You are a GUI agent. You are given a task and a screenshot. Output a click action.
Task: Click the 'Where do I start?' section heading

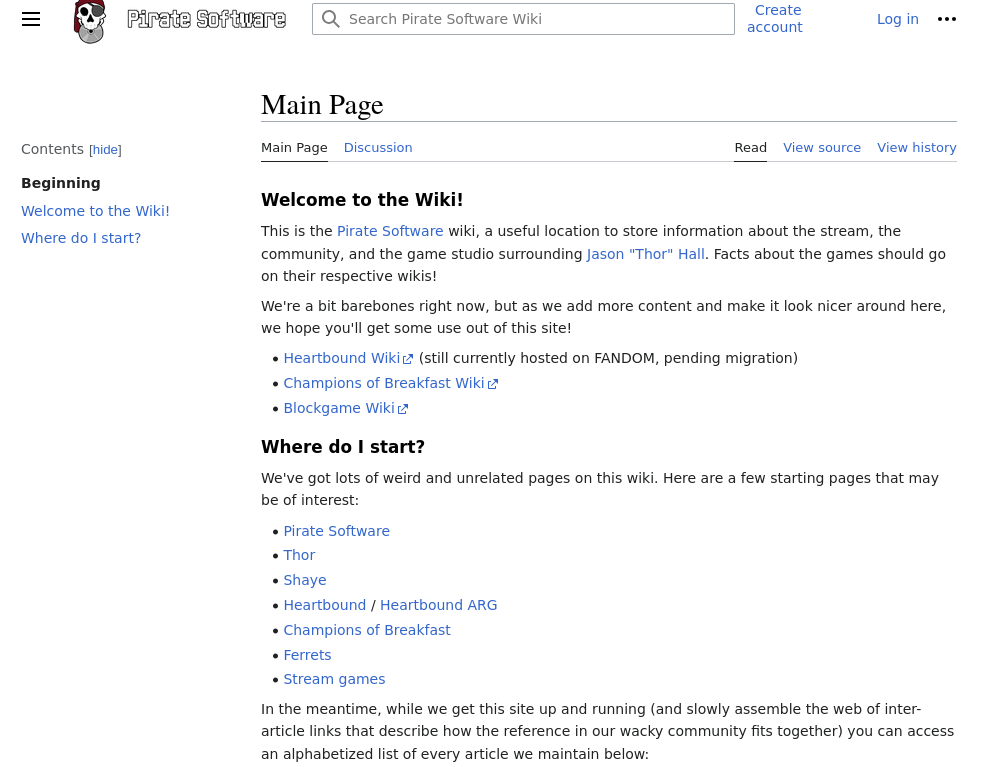tap(343, 447)
